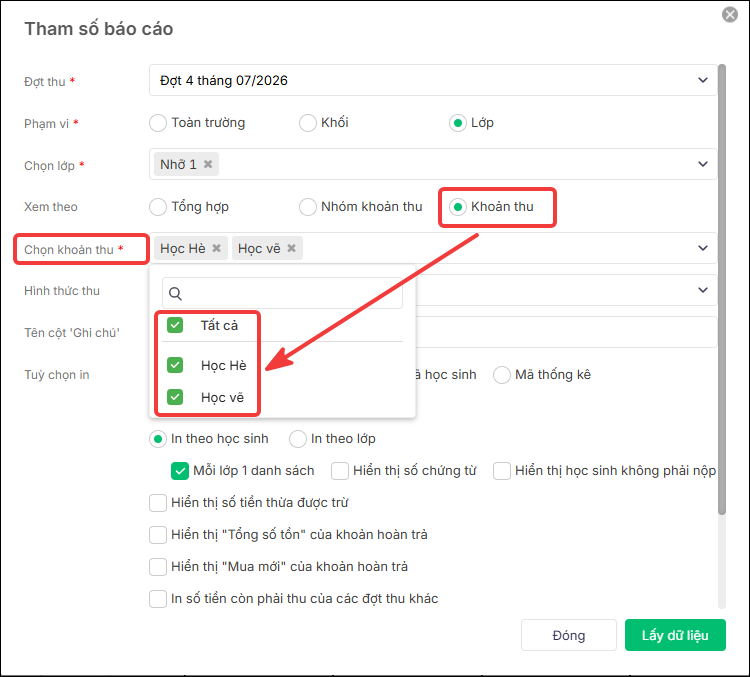Viewport: 750px width, 677px height.
Task: Enable Hiển thị số chứng từ
Action: coord(340,471)
